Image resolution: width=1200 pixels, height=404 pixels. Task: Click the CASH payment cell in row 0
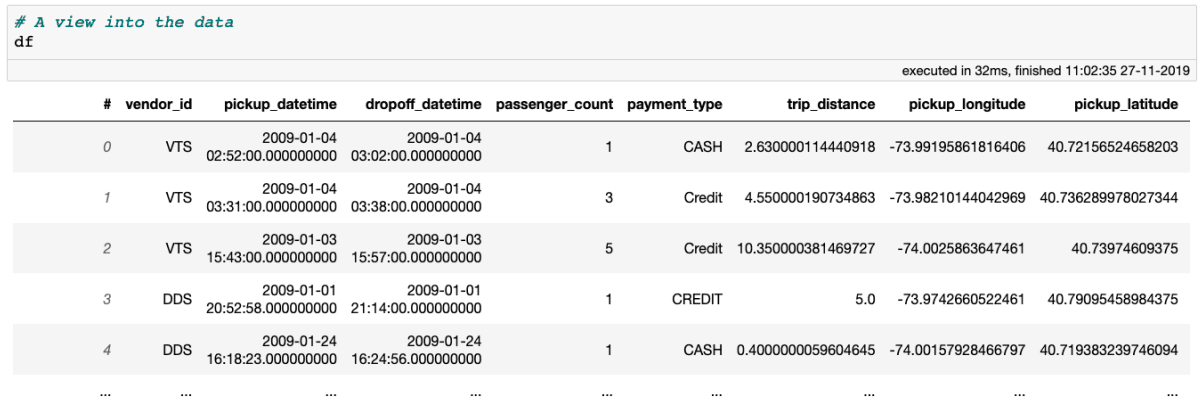tap(702, 147)
